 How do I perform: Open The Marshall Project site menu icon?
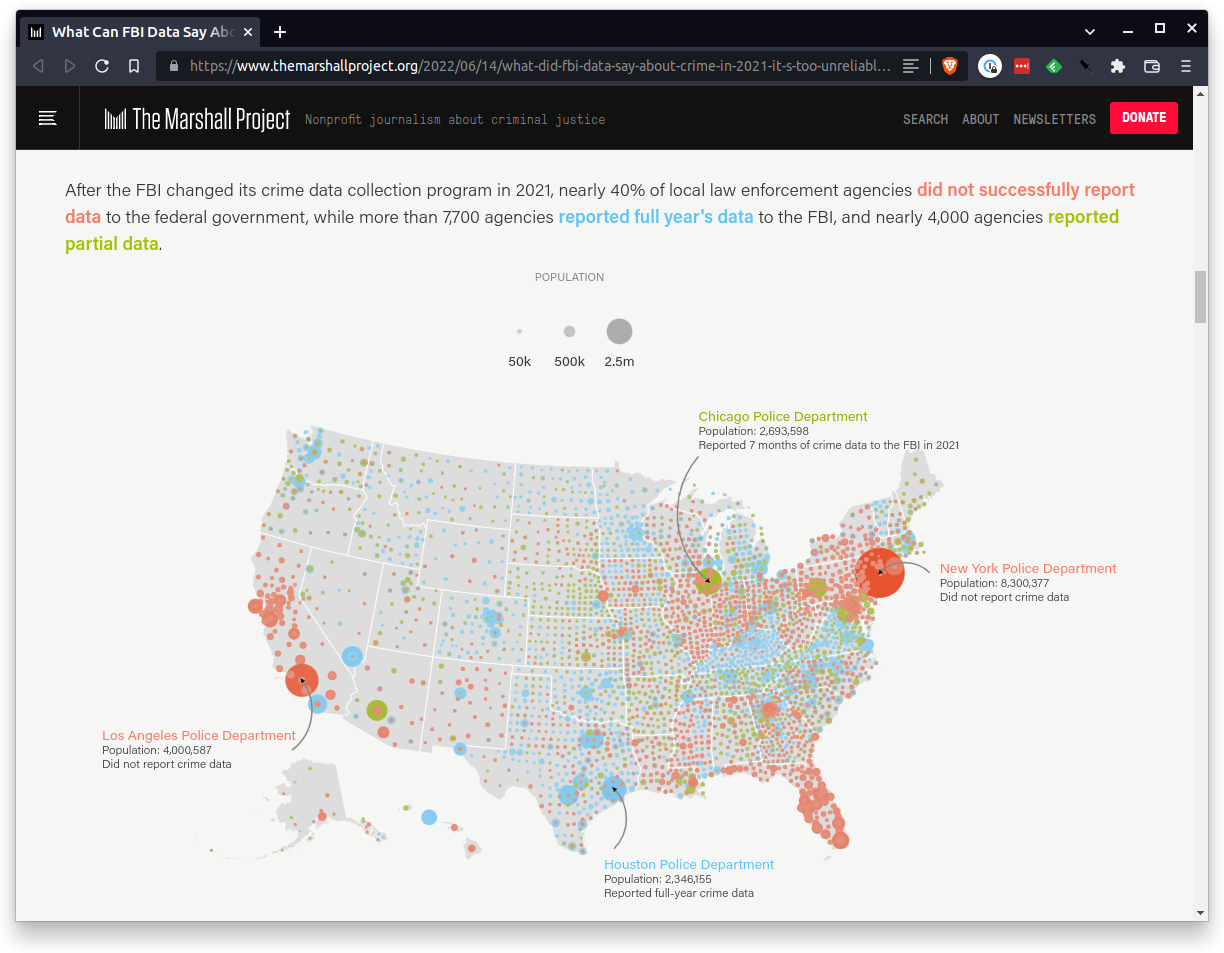pyautogui.click(x=47, y=118)
